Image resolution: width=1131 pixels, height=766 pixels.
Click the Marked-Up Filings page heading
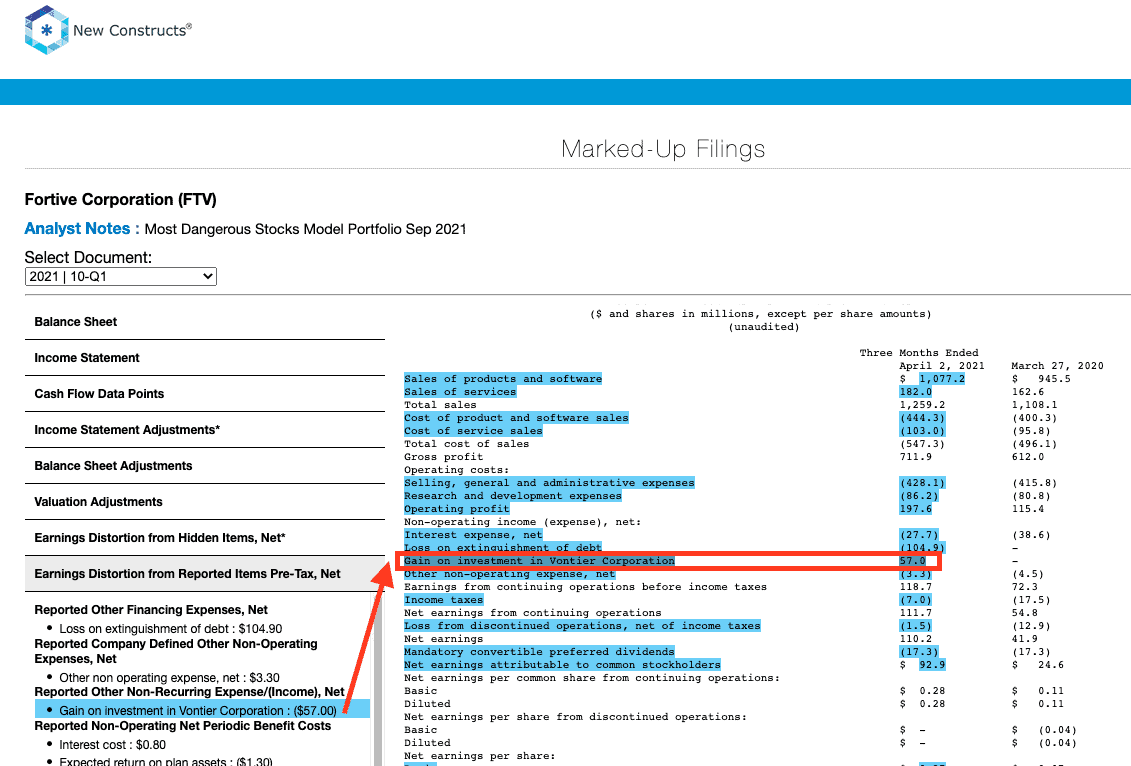[x=663, y=149]
